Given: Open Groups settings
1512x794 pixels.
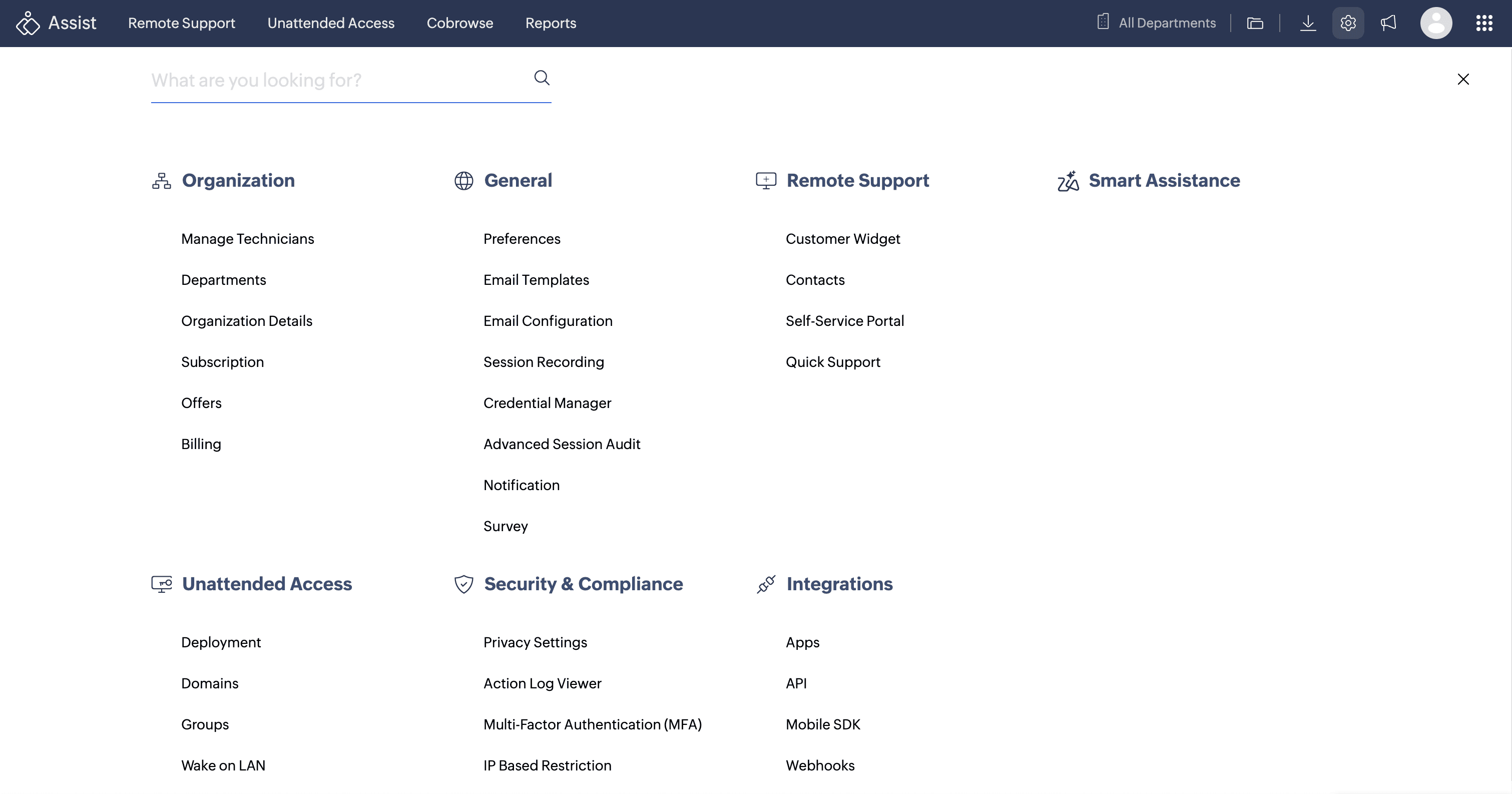Looking at the screenshot, I should [205, 725].
